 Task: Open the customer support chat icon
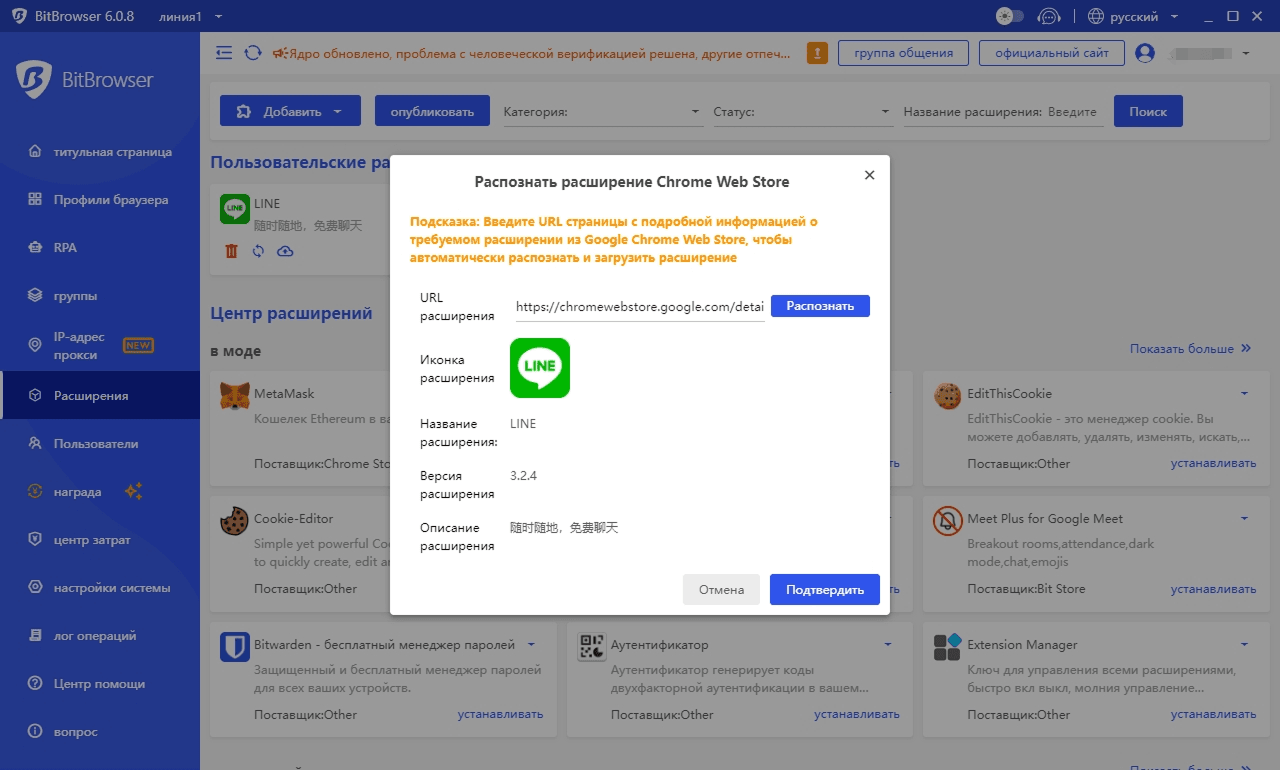click(x=1049, y=16)
